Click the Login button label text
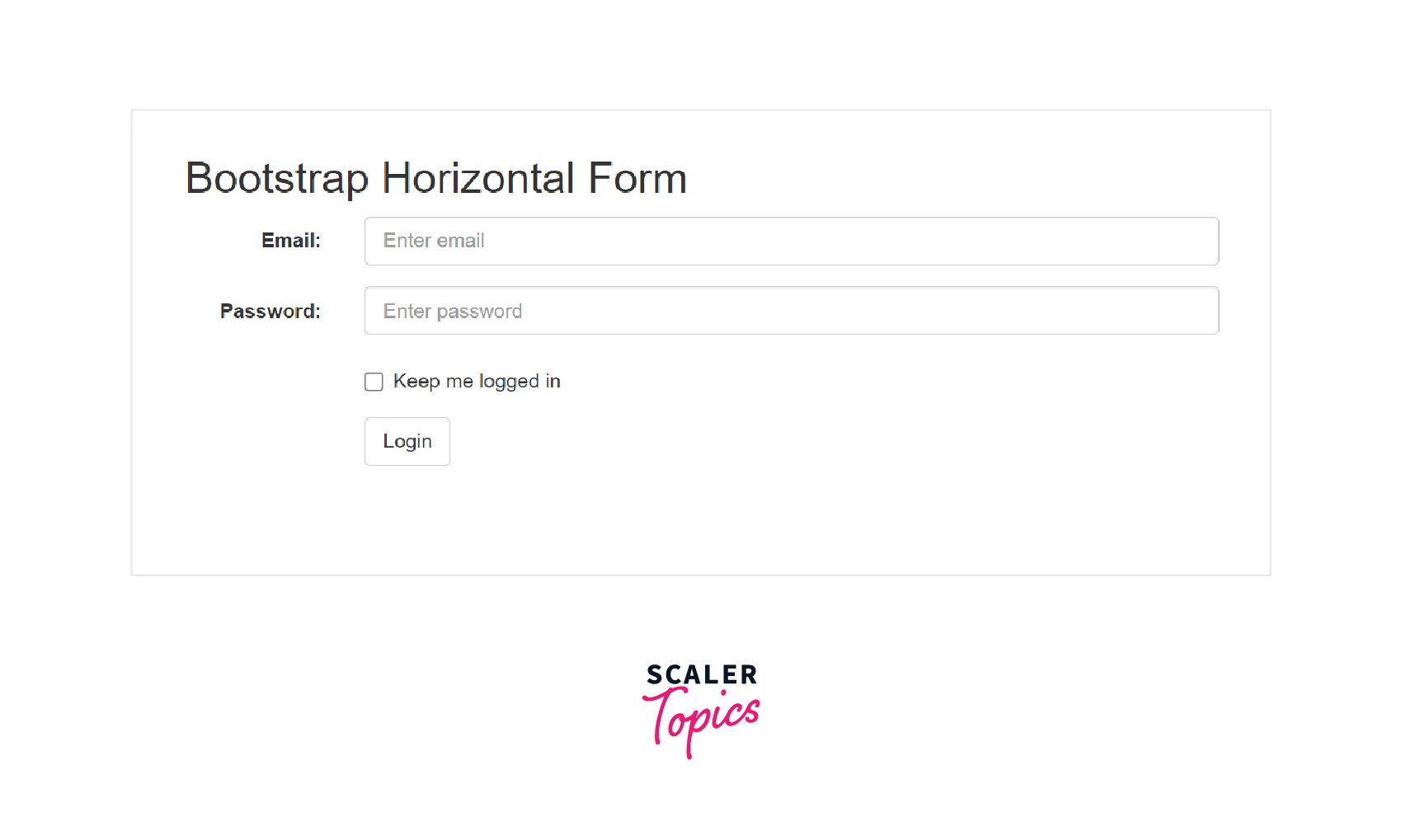 (x=407, y=441)
